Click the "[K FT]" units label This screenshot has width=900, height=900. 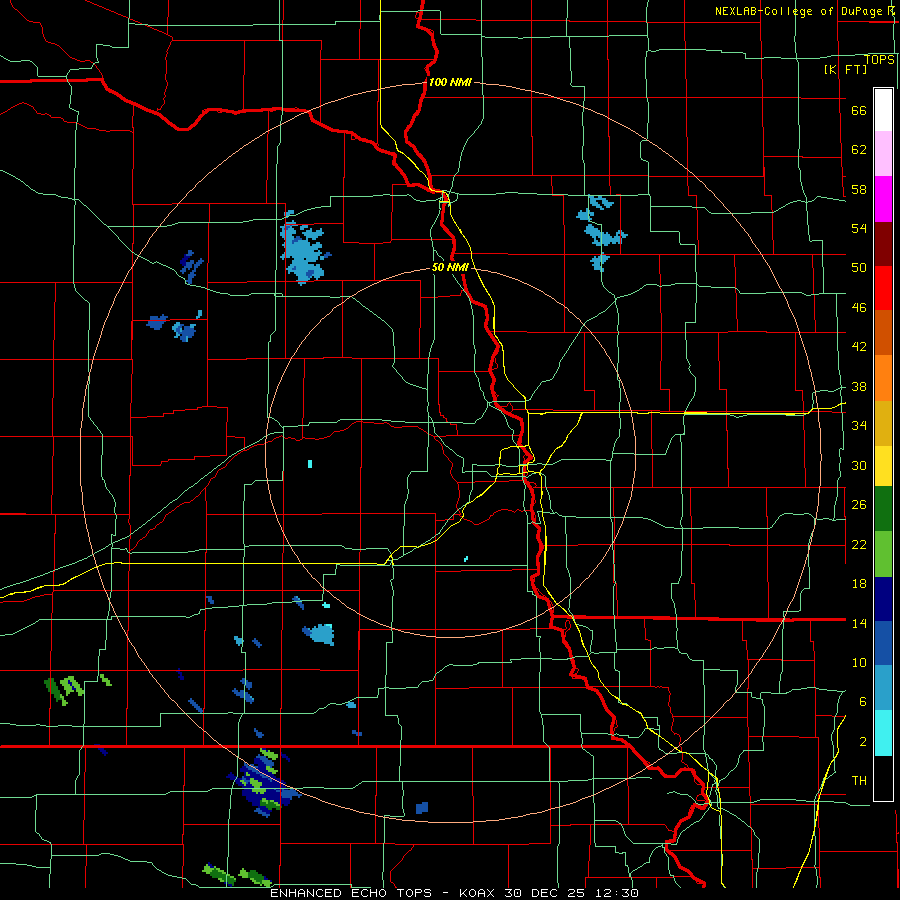[x=845, y=69]
